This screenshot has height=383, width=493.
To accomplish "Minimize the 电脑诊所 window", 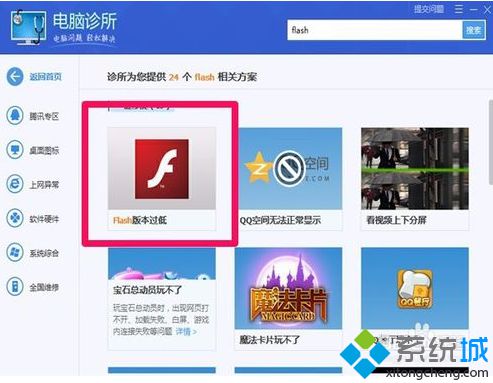I will coord(474,10).
